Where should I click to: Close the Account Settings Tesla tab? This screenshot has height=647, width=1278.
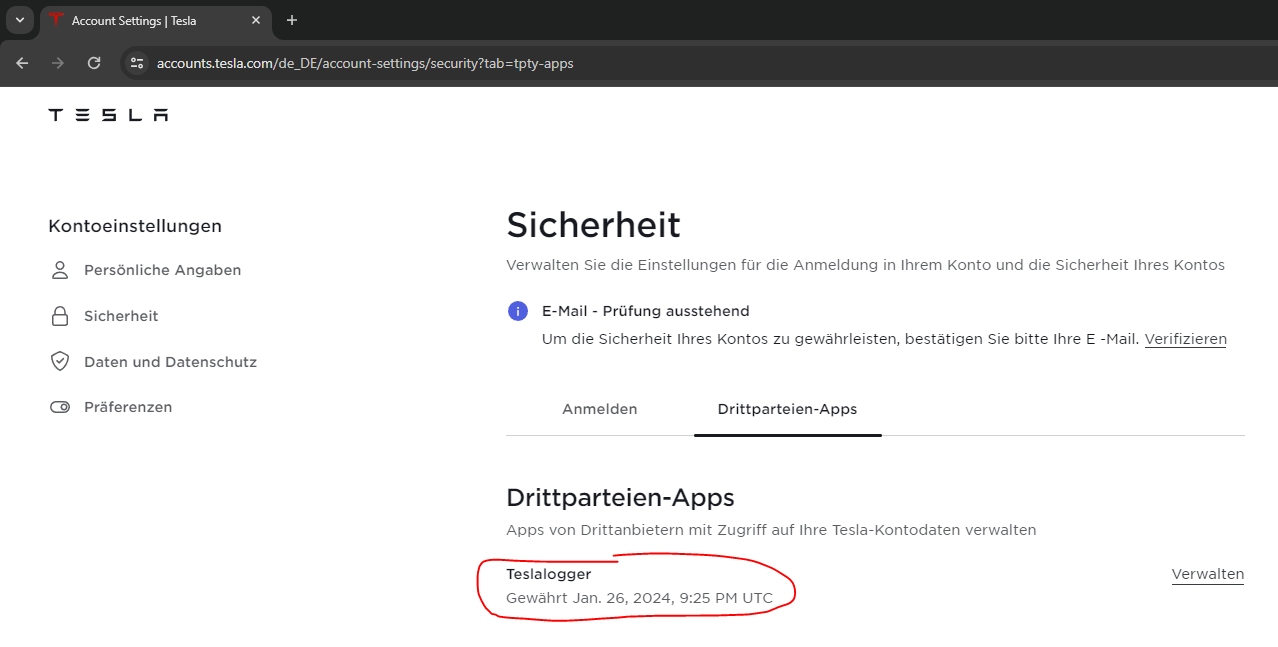pos(256,20)
